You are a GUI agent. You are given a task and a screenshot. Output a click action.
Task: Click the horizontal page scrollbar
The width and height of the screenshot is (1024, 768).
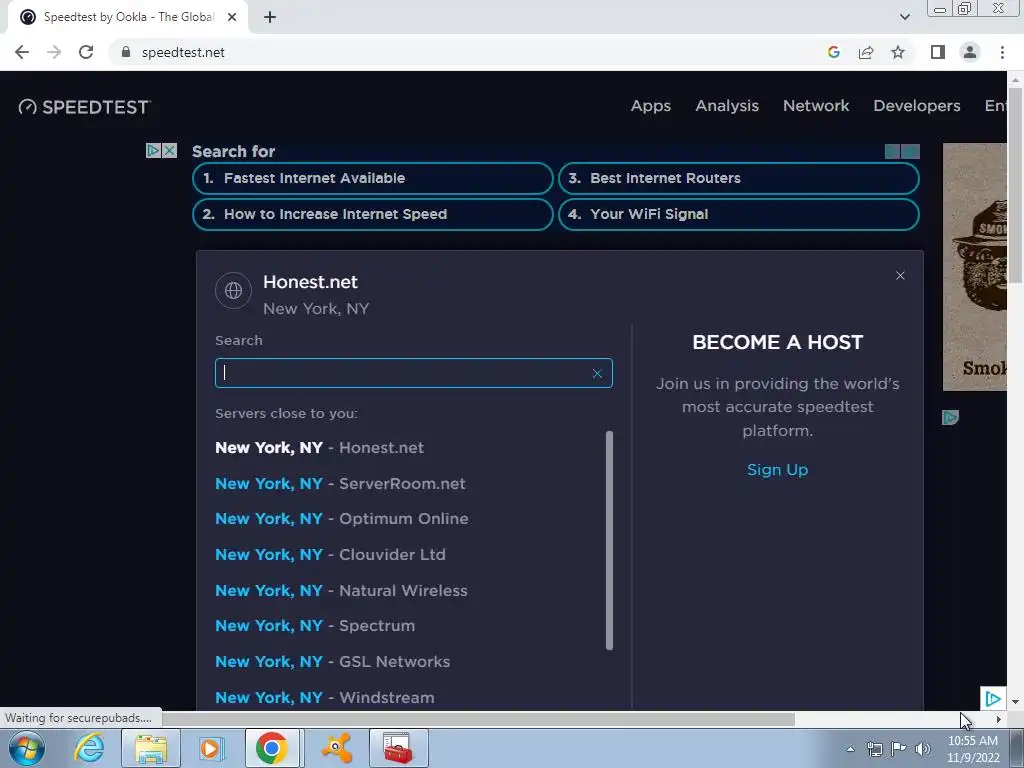478,719
